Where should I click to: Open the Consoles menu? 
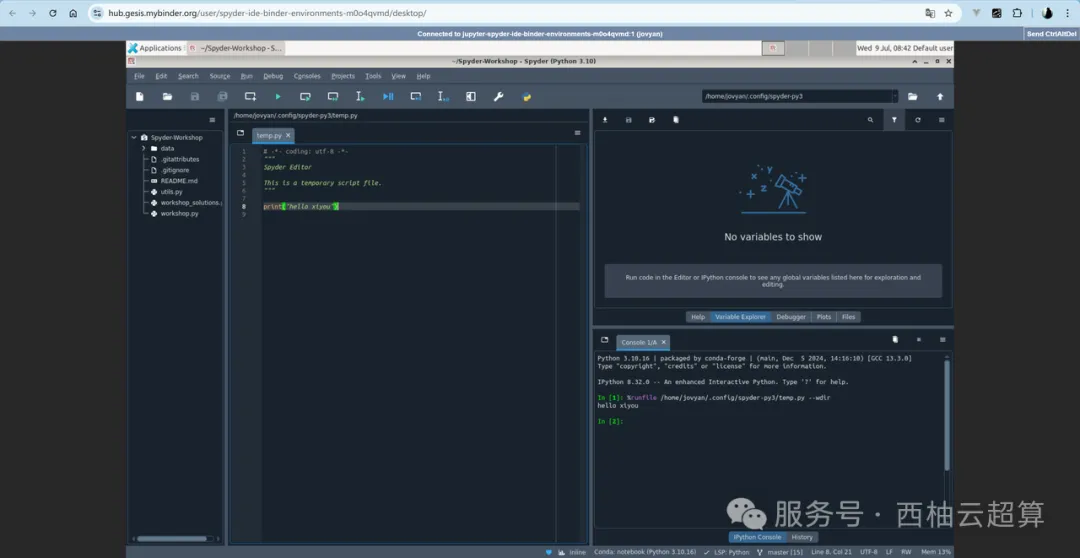tap(307, 76)
